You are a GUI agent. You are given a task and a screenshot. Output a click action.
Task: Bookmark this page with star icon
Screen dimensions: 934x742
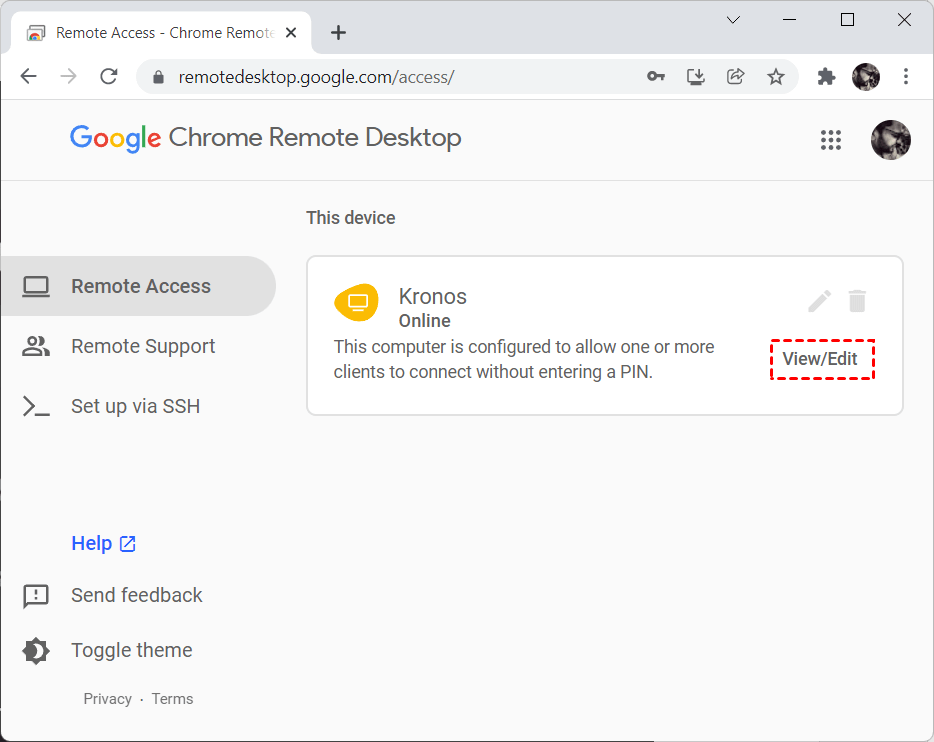(x=776, y=77)
